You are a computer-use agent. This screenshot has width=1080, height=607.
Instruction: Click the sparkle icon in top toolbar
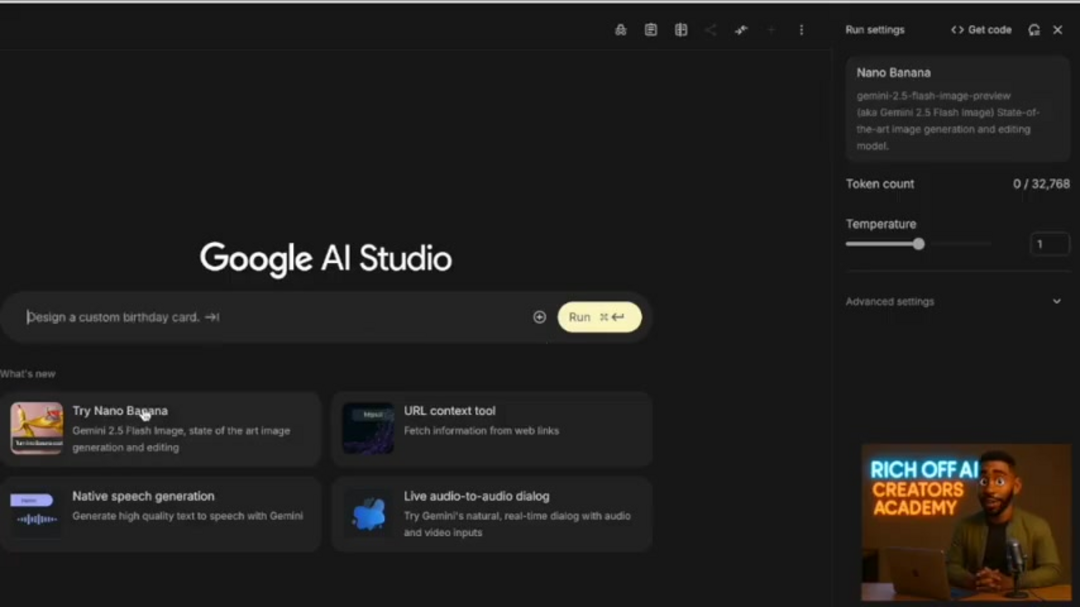[741, 30]
